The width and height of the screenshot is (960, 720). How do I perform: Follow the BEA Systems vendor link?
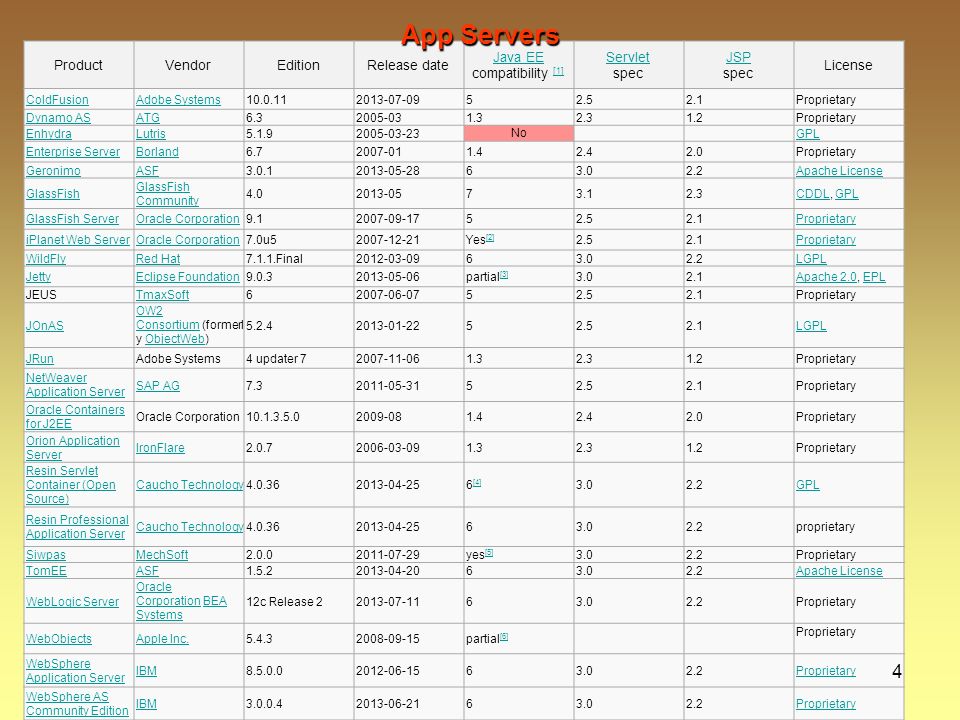181,608
